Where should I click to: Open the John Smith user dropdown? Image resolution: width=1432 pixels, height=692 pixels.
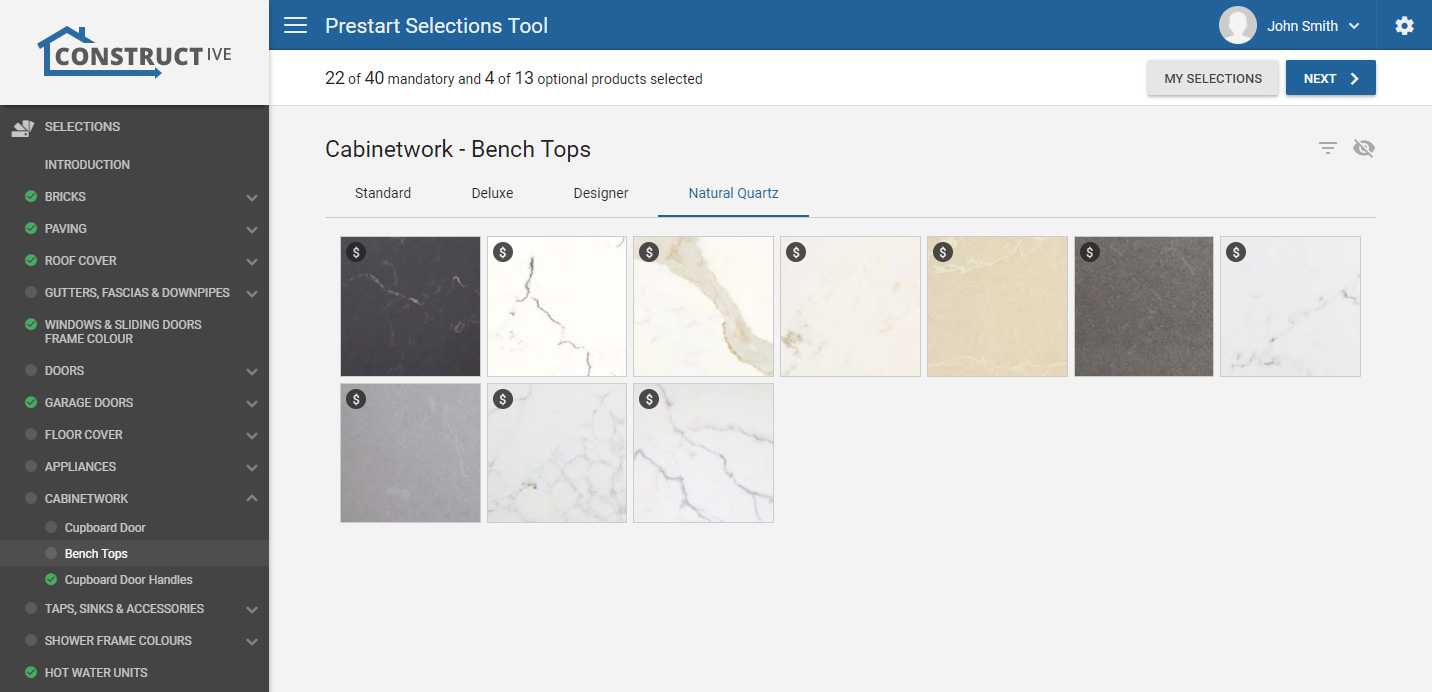1354,26
